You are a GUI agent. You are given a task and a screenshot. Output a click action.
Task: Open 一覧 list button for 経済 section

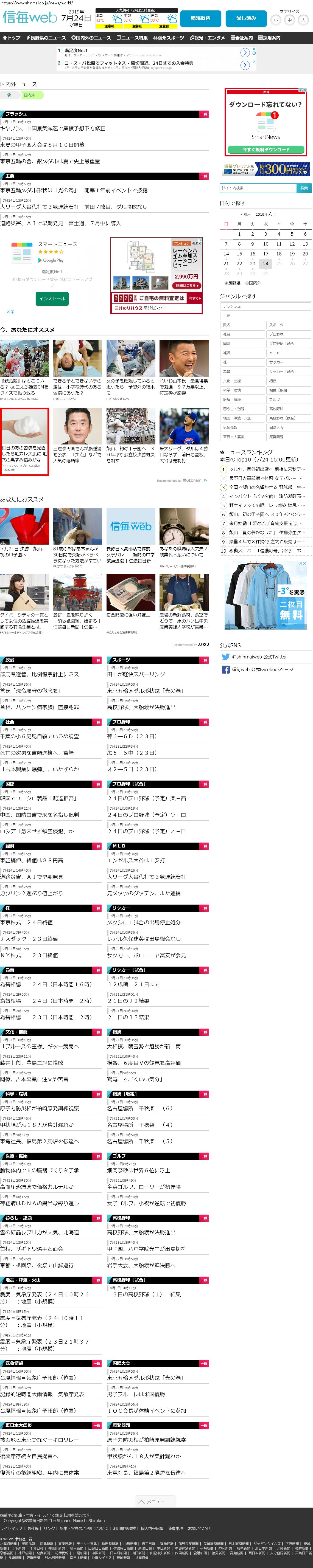[97, 846]
